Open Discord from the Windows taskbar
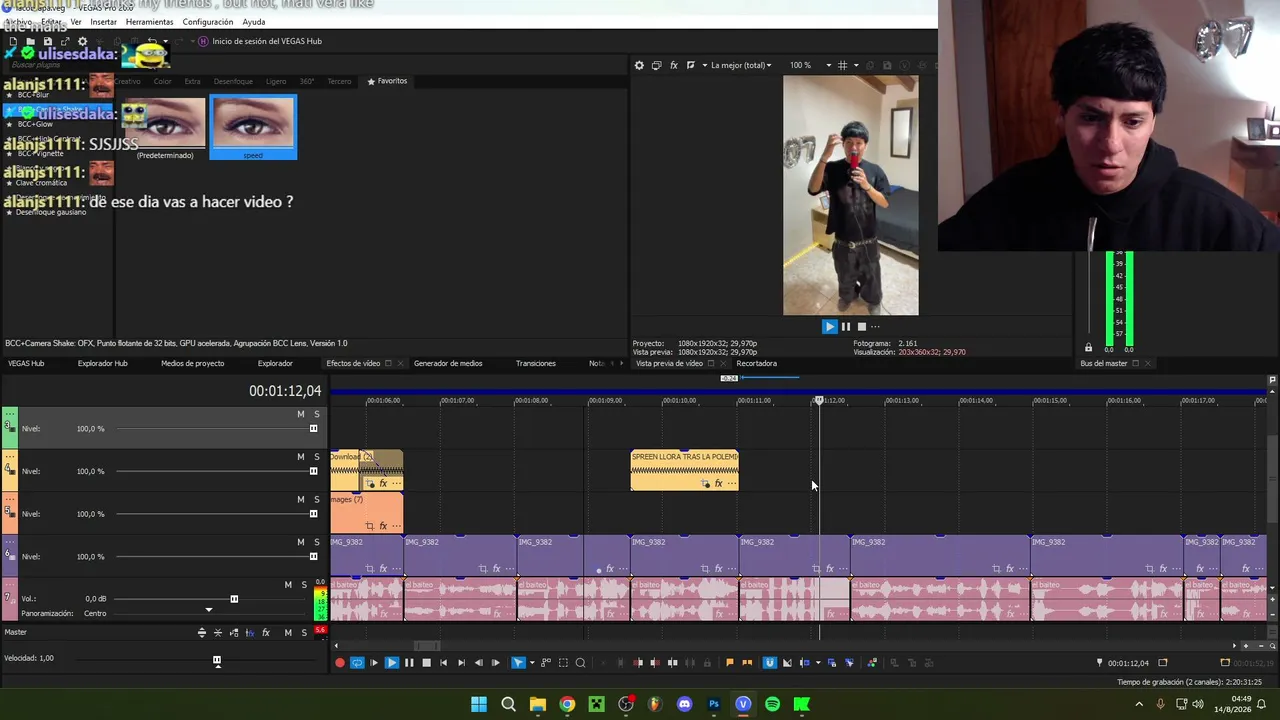Viewport: 1280px width, 720px height. coord(684,704)
